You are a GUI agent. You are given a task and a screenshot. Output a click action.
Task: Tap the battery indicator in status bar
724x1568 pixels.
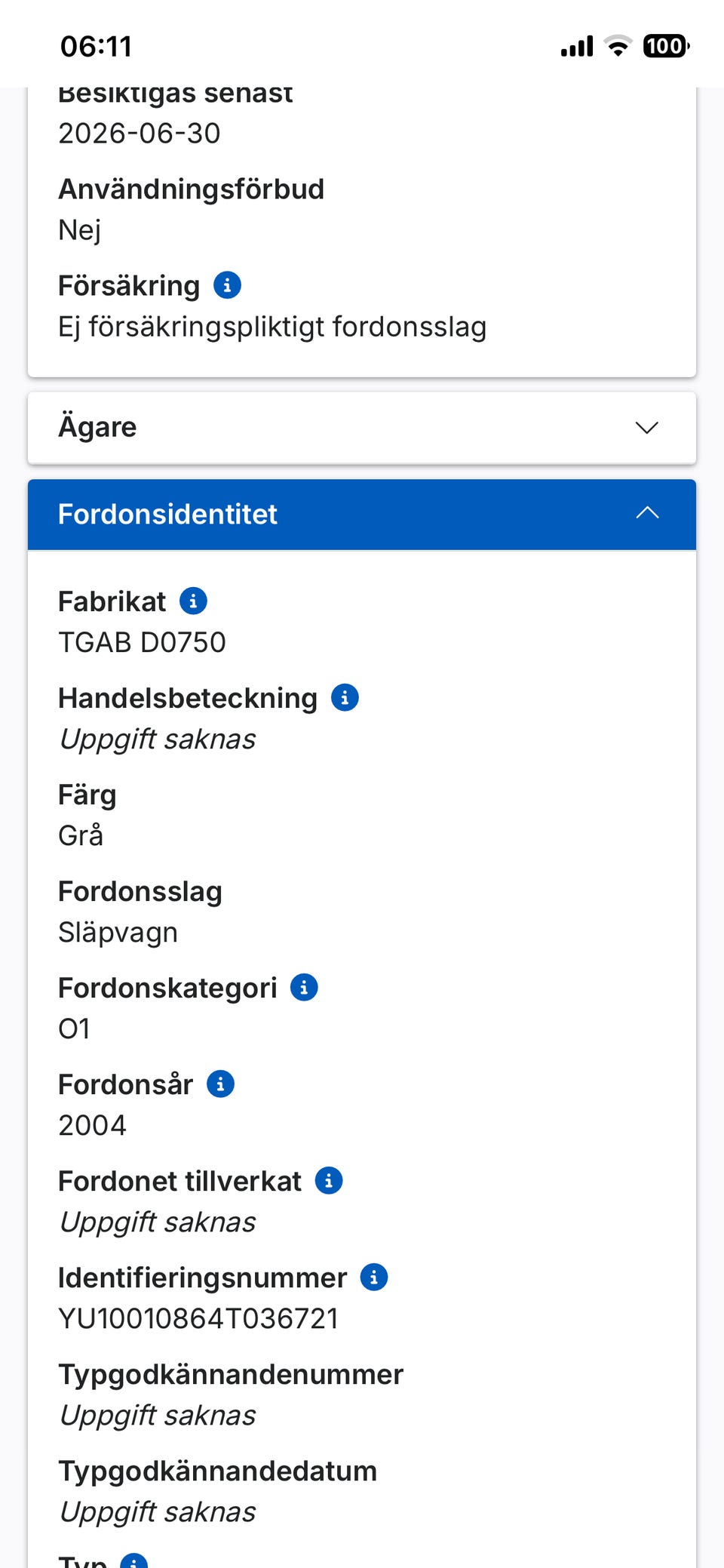665,46
